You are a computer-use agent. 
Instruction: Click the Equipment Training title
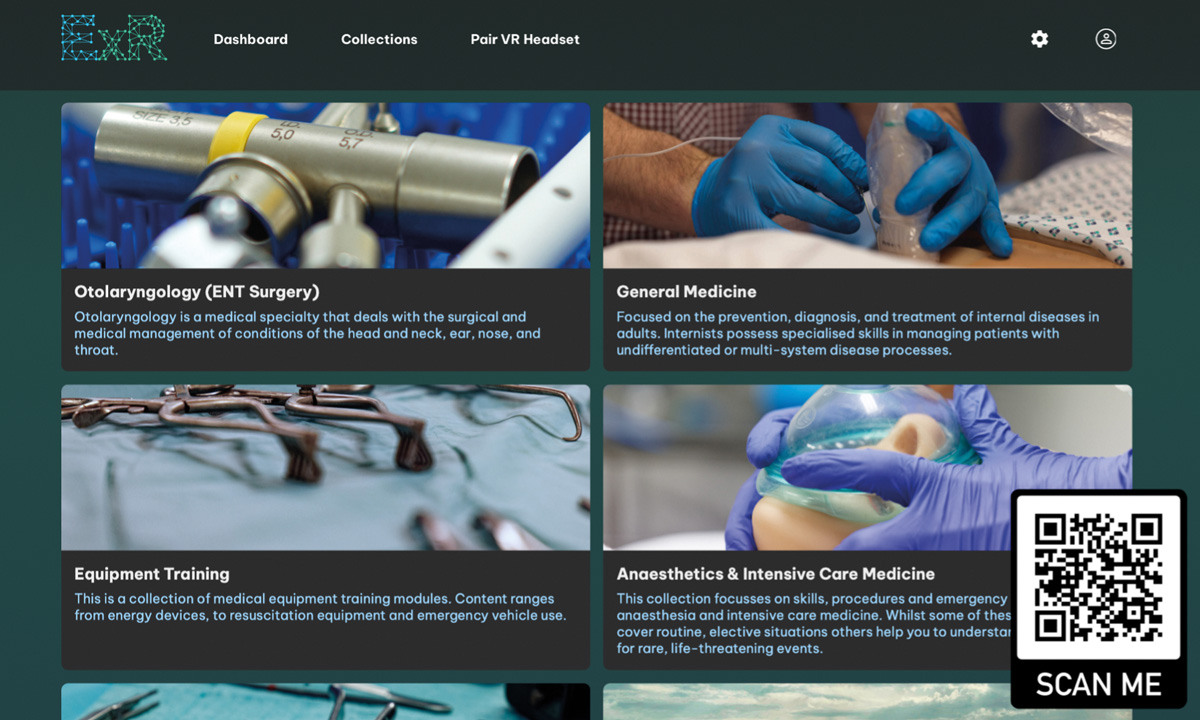coord(152,574)
